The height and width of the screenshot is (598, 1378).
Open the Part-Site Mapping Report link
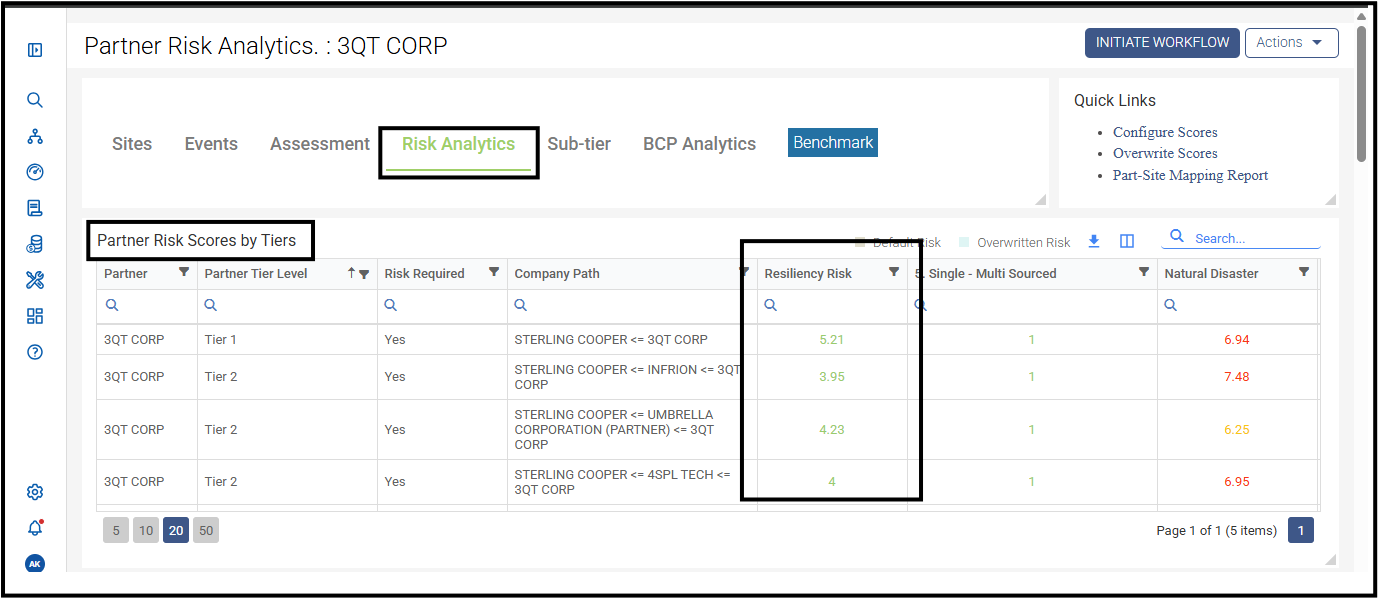1190,175
